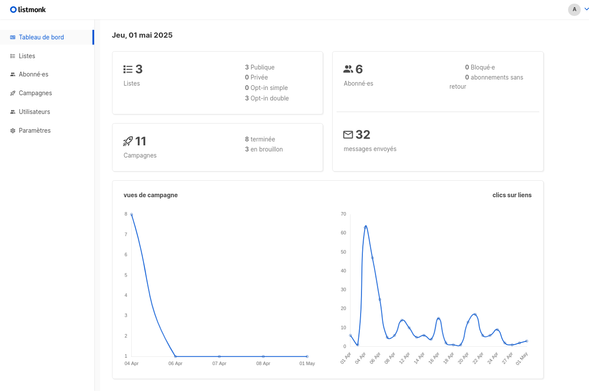Screen dimensions: 589x391
Task: Click the listmonk logo
Action: [x=28, y=9]
